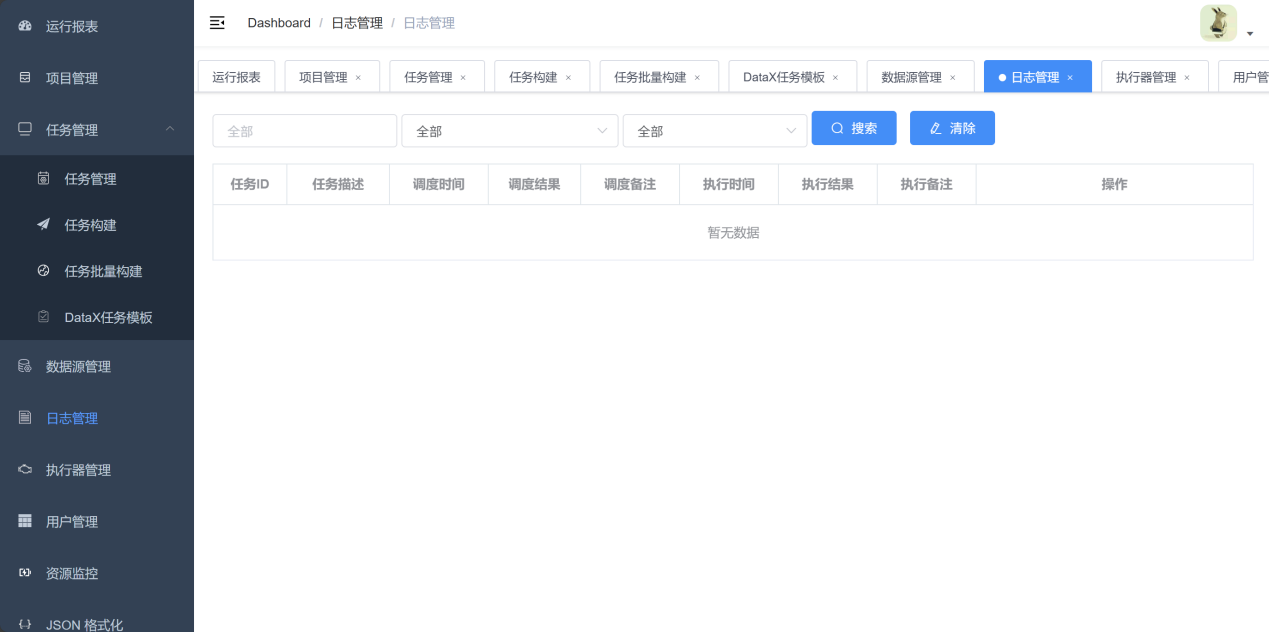The width and height of the screenshot is (1269, 632).
Task: Click the 项目管理 sidebar icon
Action: (25, 78)
